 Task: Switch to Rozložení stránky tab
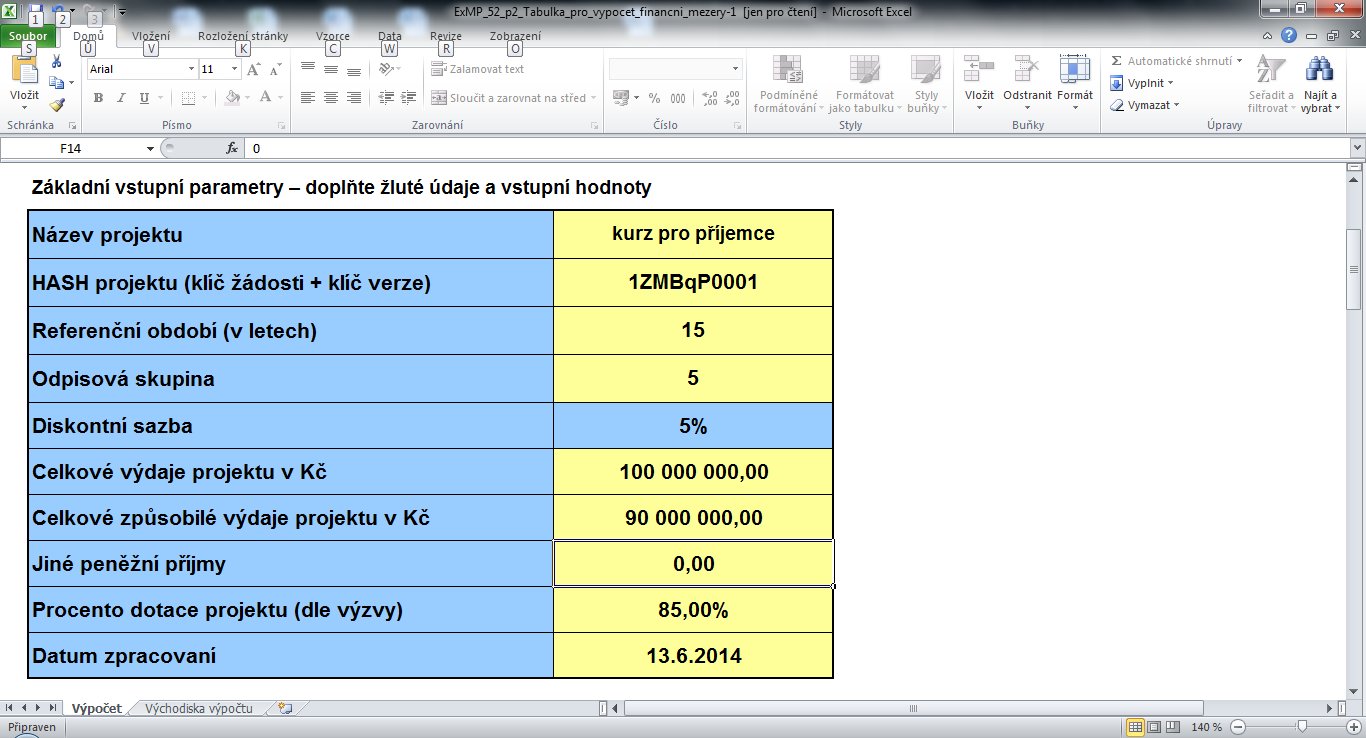[x=243, y=36]
